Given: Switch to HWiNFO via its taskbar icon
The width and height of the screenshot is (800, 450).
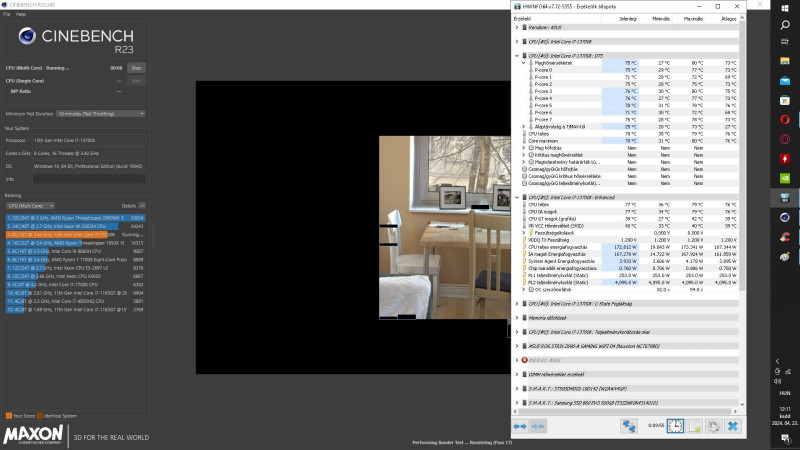Looking at the screenshot, I should 785,197.
